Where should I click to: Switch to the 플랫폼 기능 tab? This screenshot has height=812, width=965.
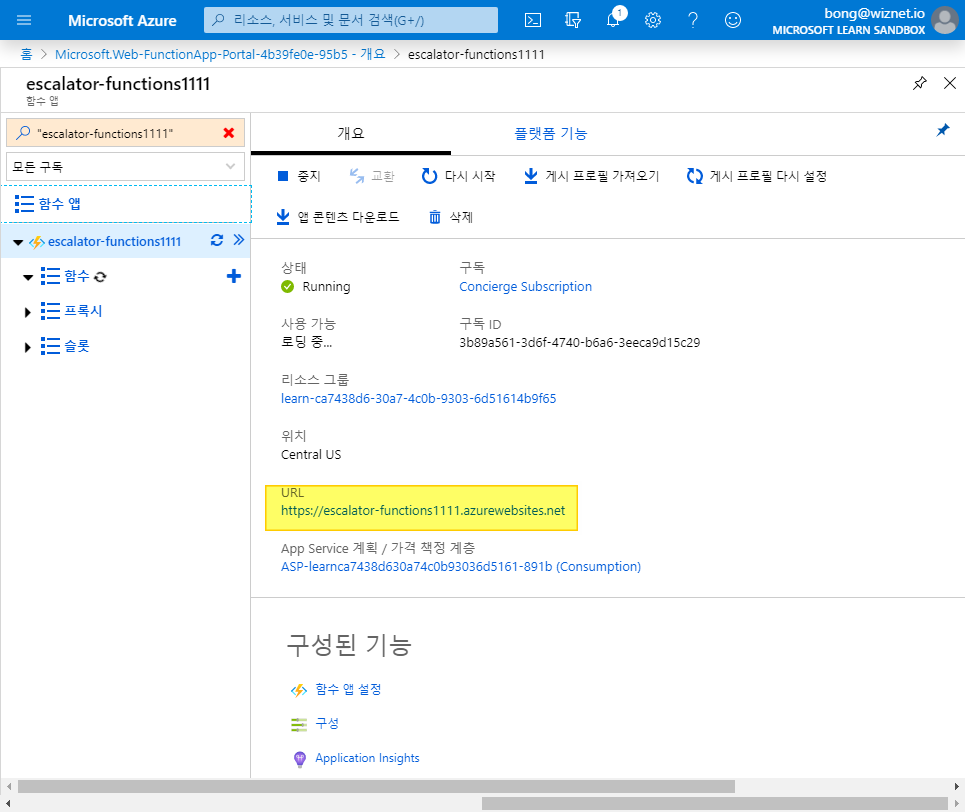pyautogui.click(x=551, y=134)
